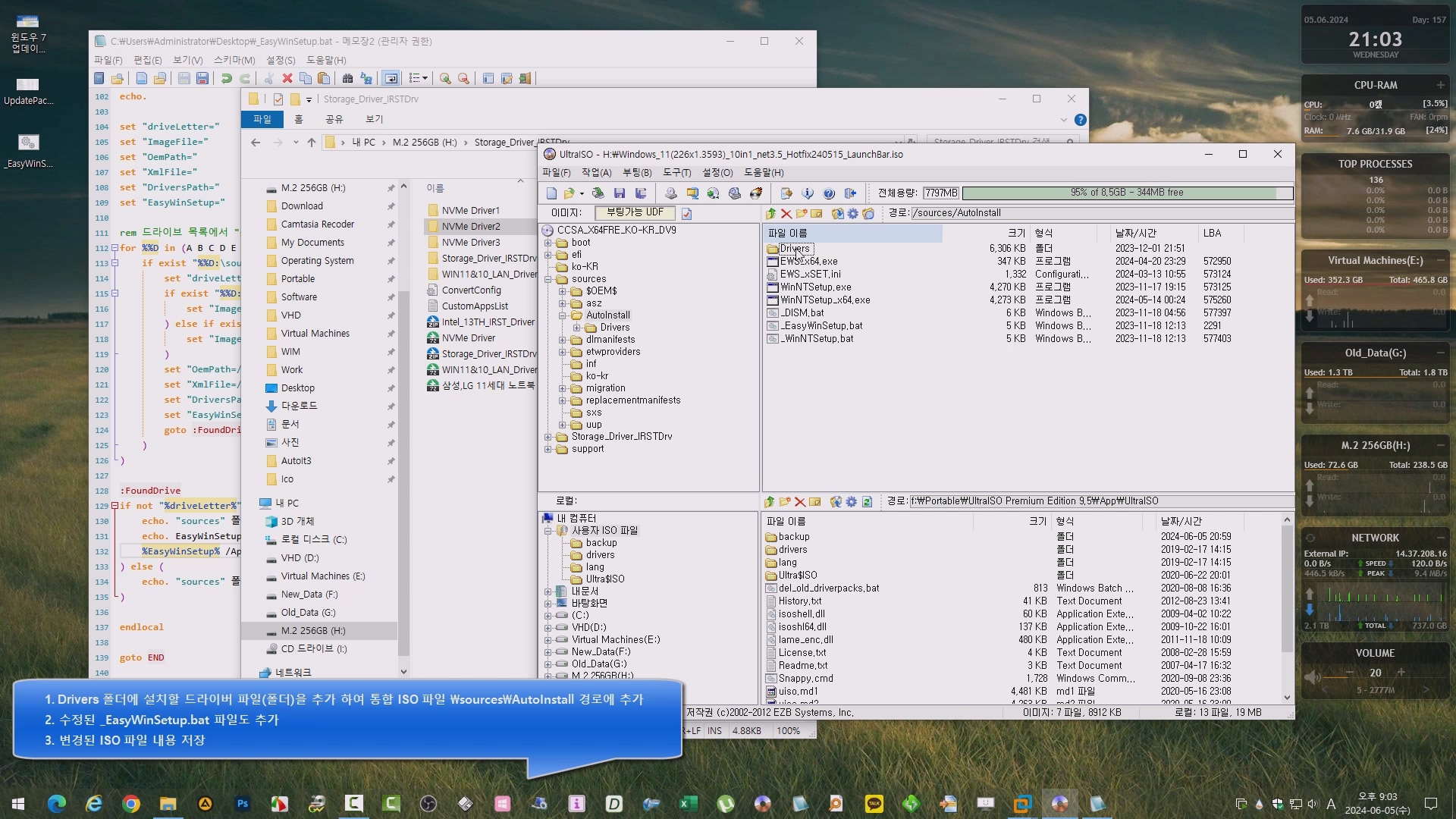Toggle boot image checkbox beside 부팅가능 UDF

coord(686,214)
